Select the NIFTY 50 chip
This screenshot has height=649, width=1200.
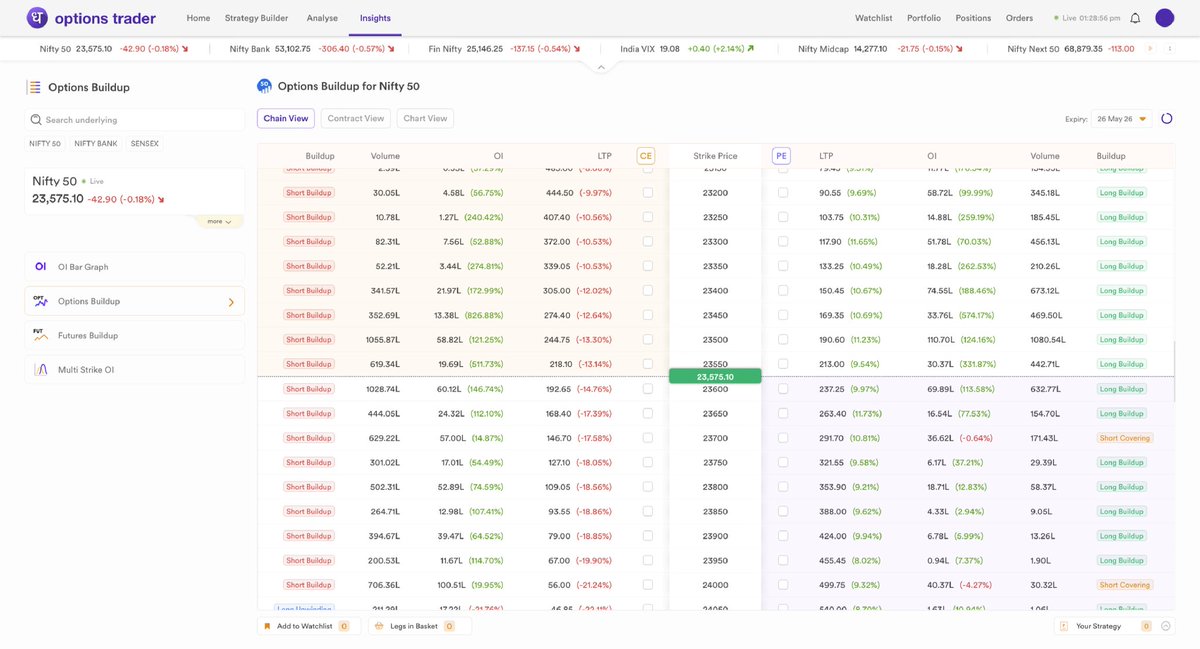(45, 143)
